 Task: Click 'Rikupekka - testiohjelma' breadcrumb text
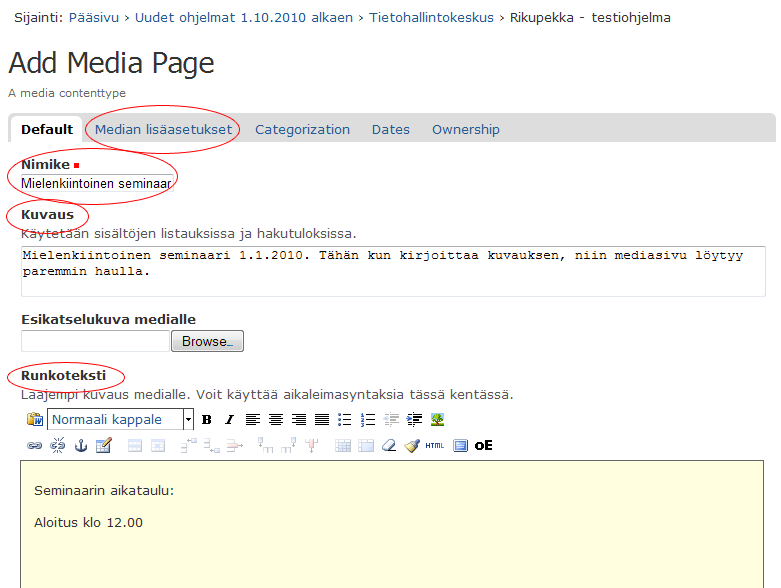pyautogui.click(x=590, y=17)
